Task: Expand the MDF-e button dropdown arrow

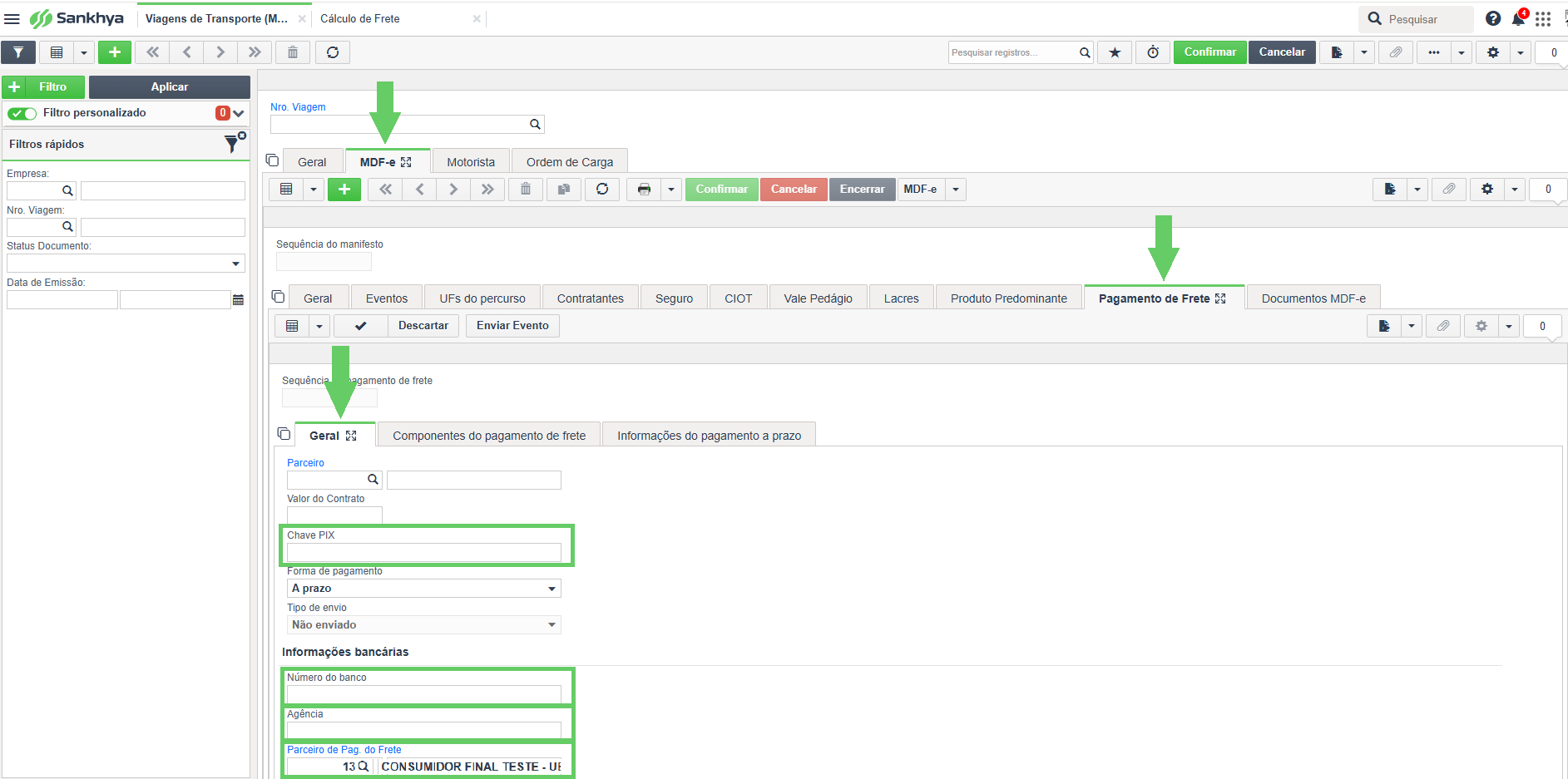Action: pyautogui.click(x=956, y=190)
